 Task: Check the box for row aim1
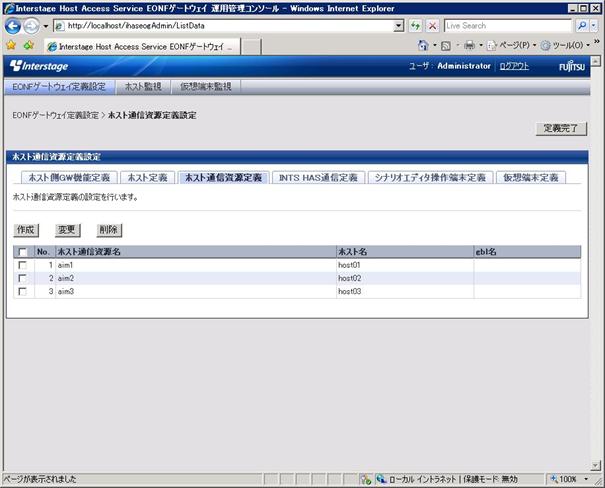pyautogui.click(x=22, y=265)
